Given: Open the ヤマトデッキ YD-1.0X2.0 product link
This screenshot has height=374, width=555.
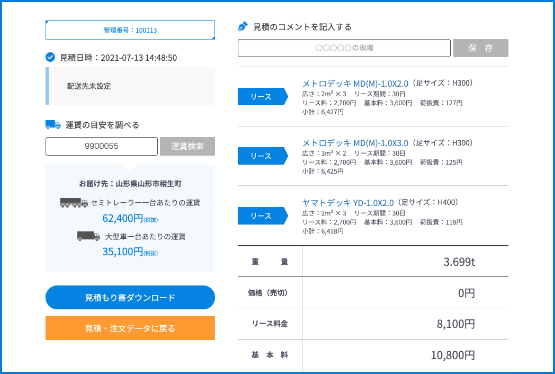Looking at the screenshot, I should (x=348, y=203).
